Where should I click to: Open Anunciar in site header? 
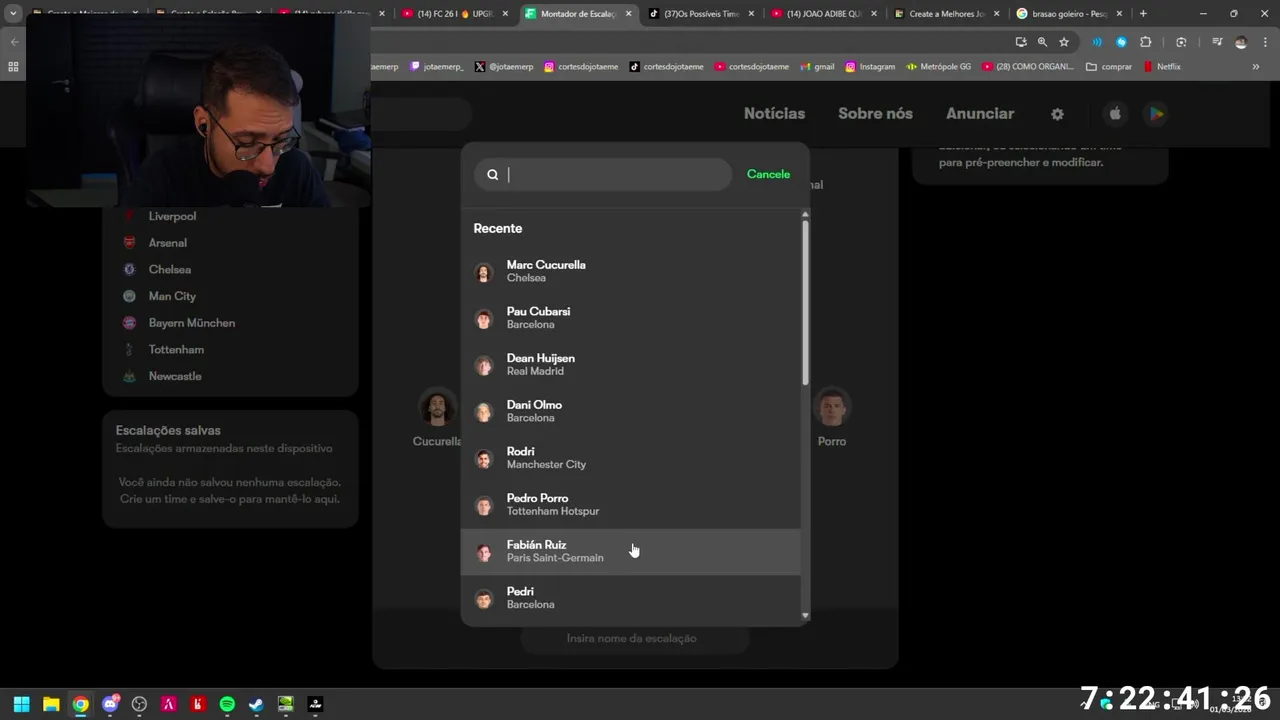pyautogui.click(x=980, y=114)
